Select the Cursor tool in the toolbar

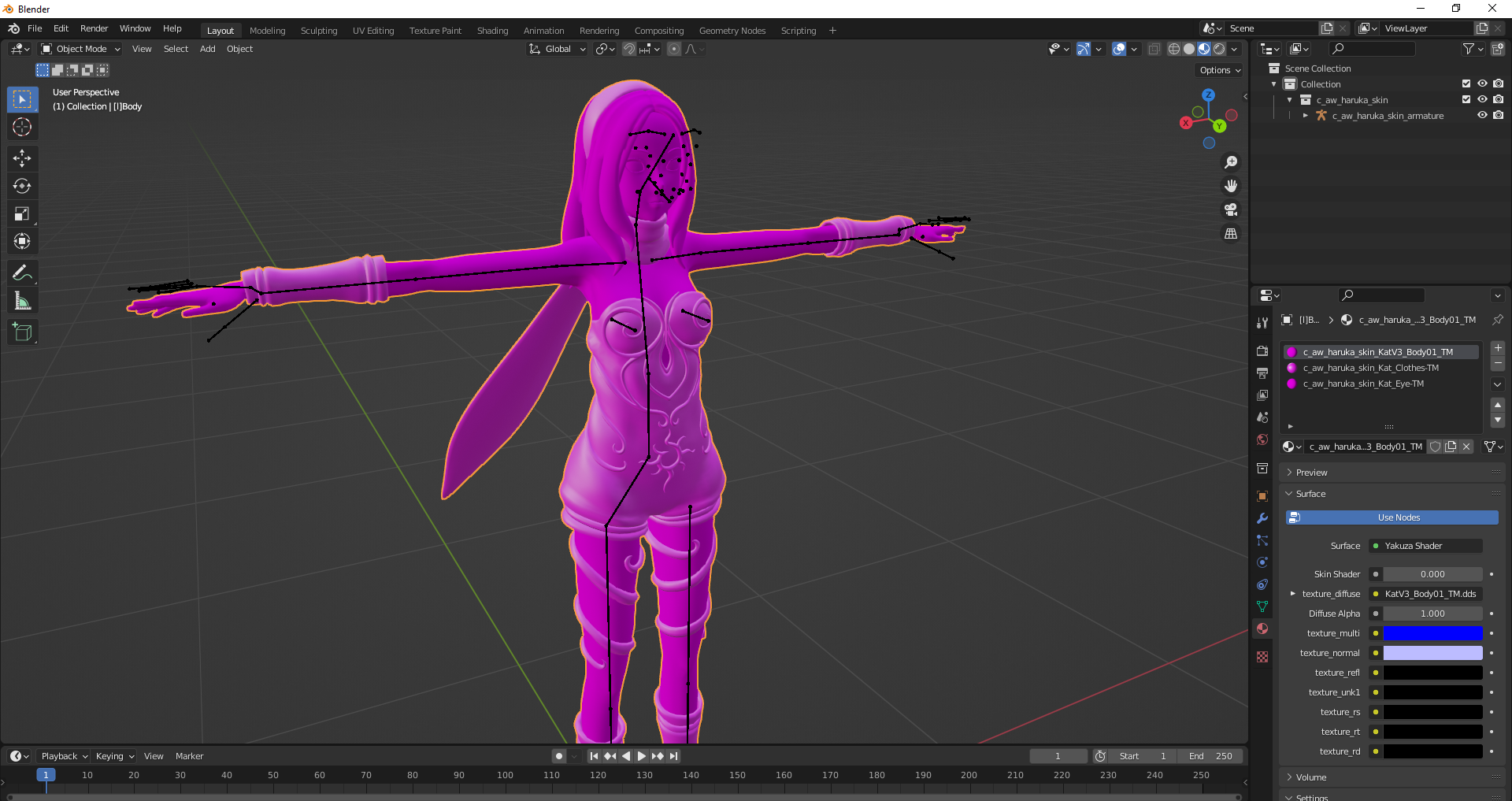[22, 127]
